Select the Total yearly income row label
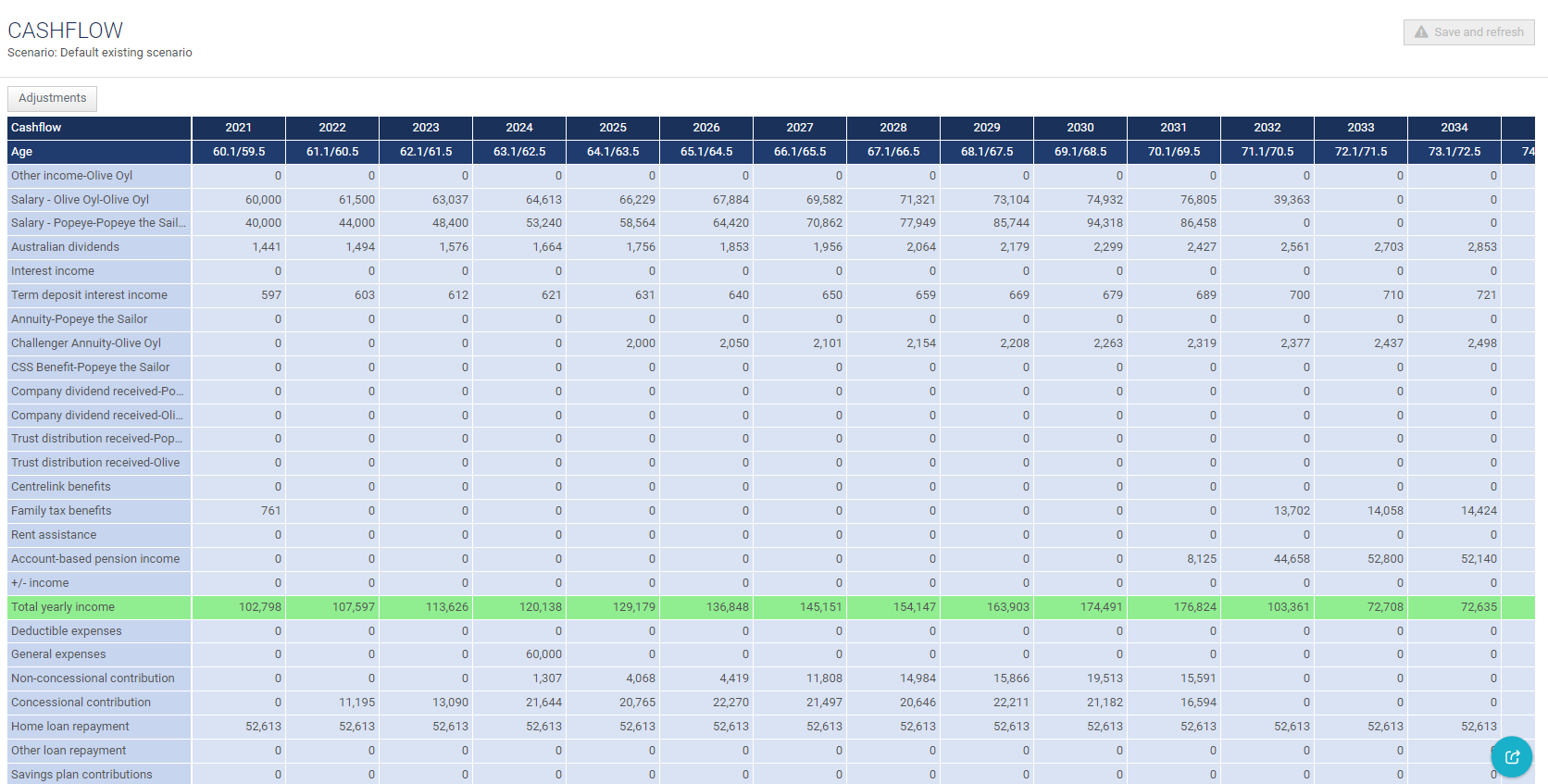Image resolution: width=1548 pixels, height=784 pixels. click(x=99, y=607)
